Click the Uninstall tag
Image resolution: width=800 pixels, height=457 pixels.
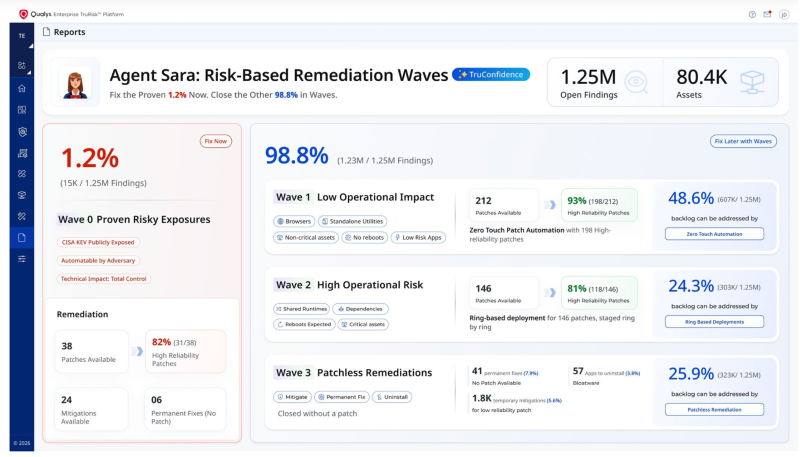click(392, 397)
